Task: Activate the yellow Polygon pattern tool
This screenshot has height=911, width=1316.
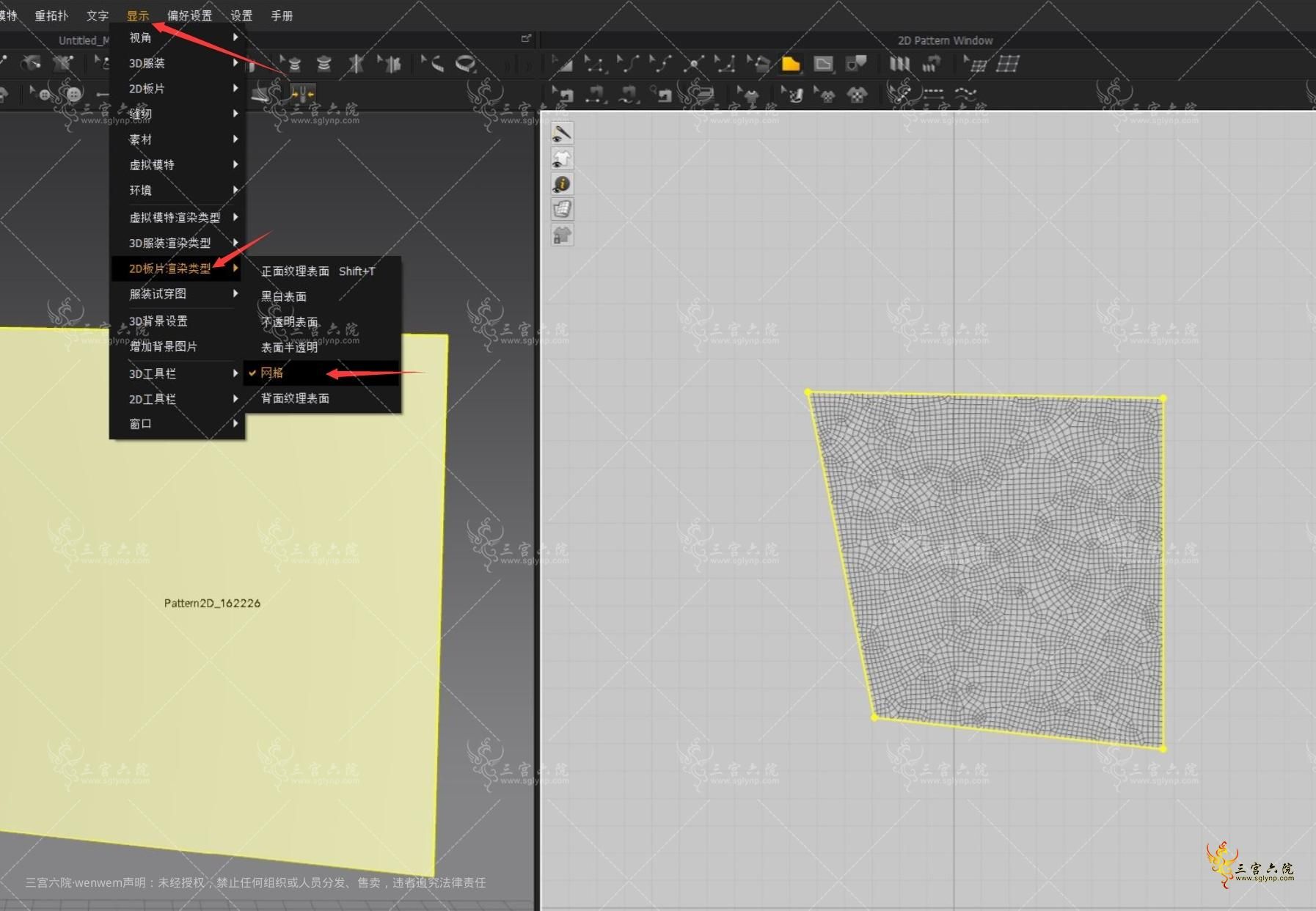Action: coord(791,64)
